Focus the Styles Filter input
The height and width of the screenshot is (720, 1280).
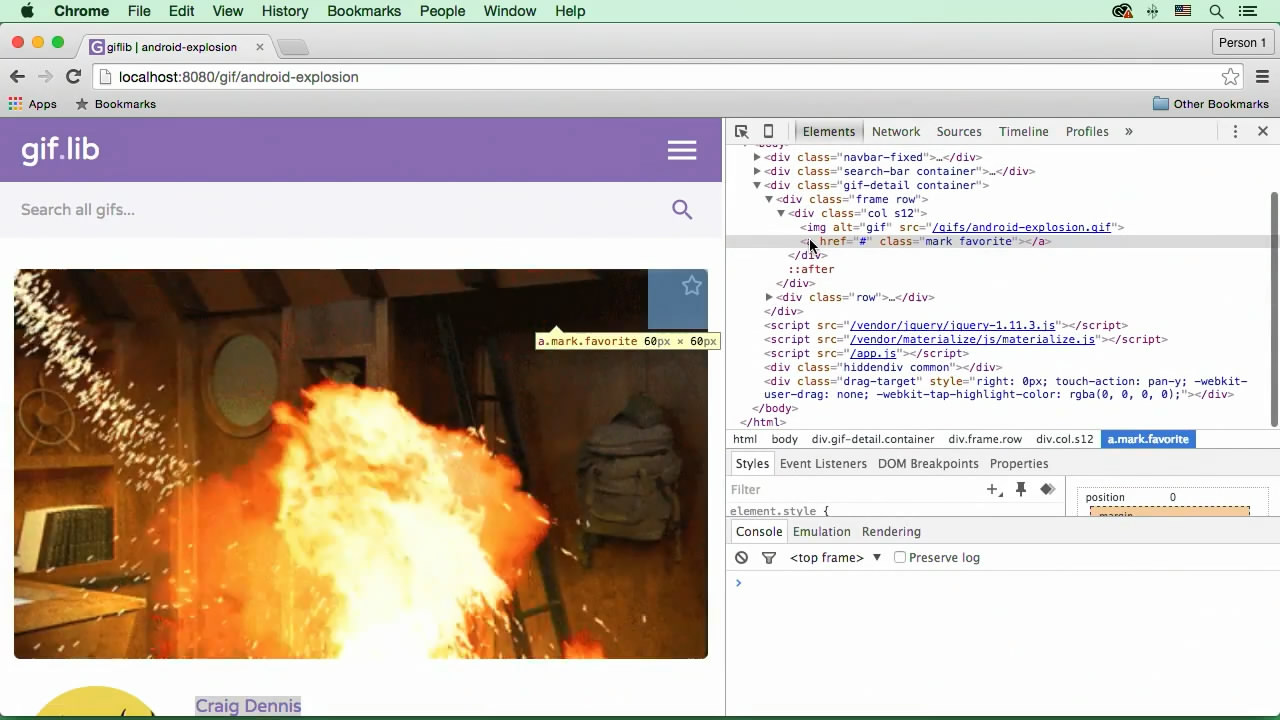853,489
